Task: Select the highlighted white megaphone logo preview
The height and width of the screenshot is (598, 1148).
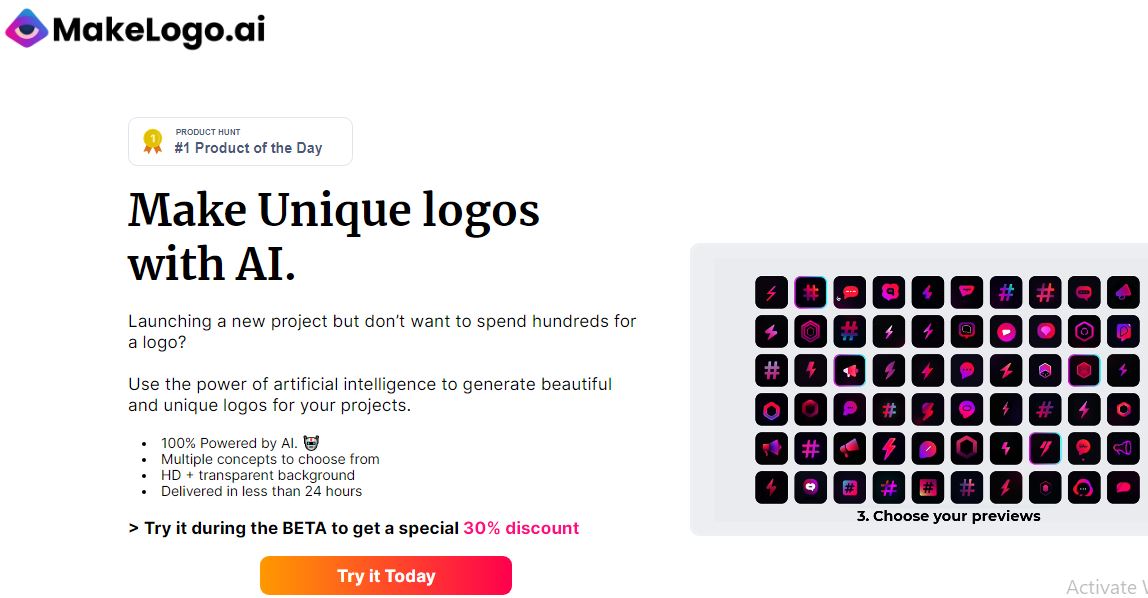Action: pos(850,371)
